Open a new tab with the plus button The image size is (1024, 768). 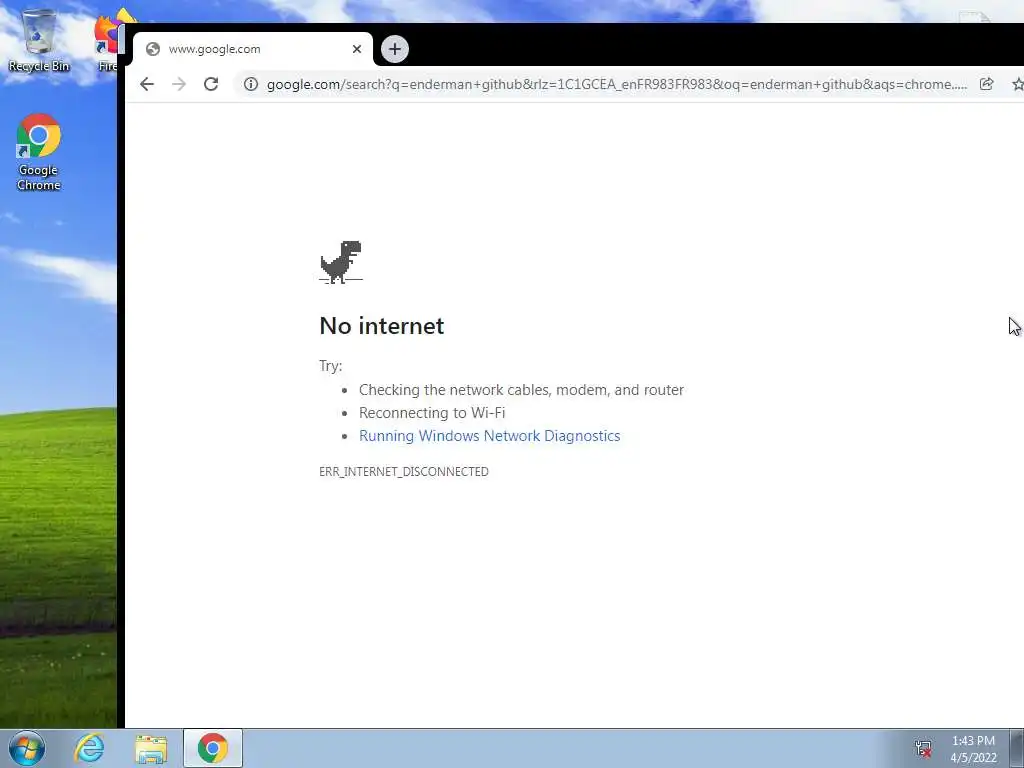(394, 49)
